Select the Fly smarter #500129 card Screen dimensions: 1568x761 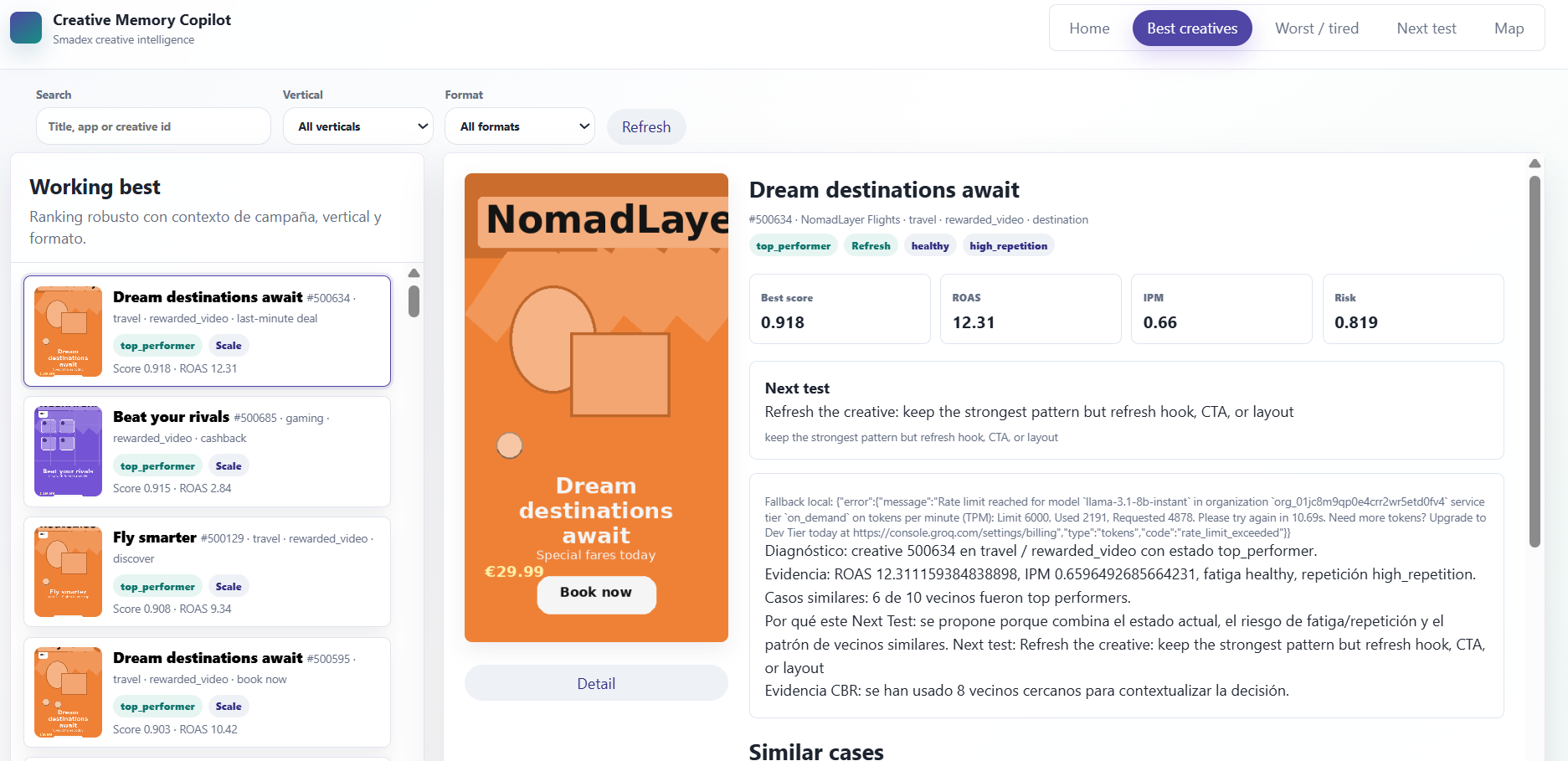tap(207, 572)
